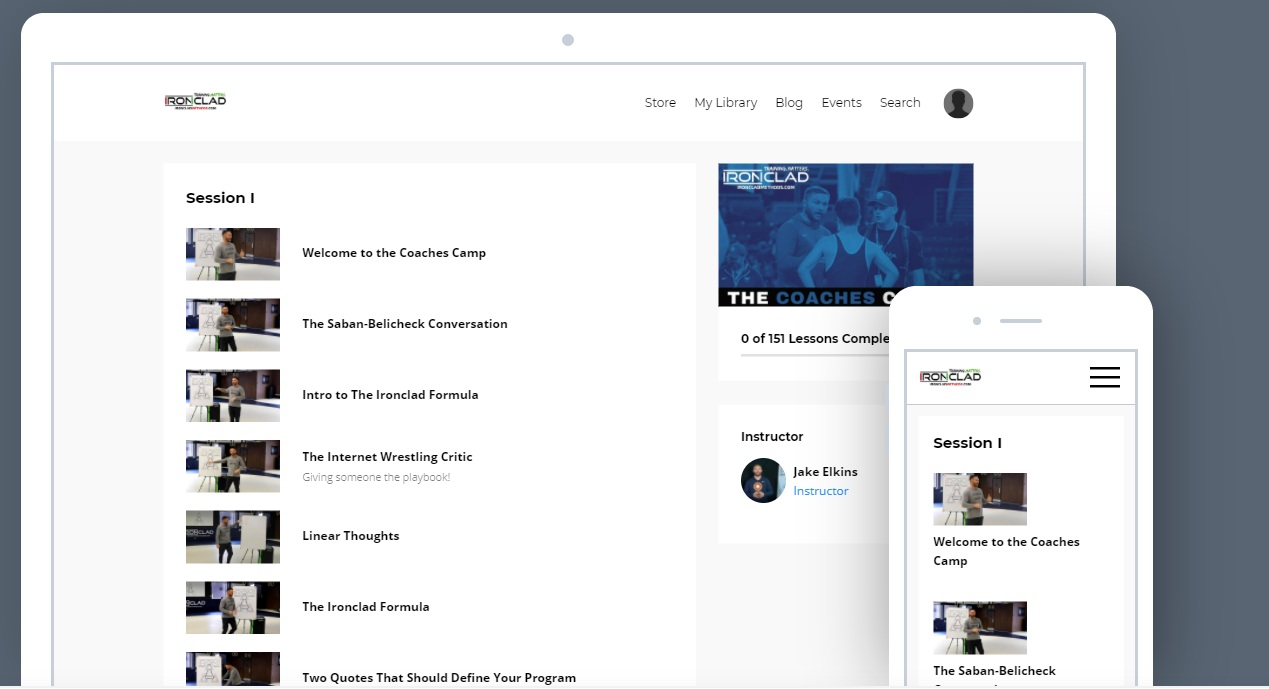Click the Instructor link under Jake Elkins
1269x689 pixels.
pyautogui.click(x=821, y=491)
